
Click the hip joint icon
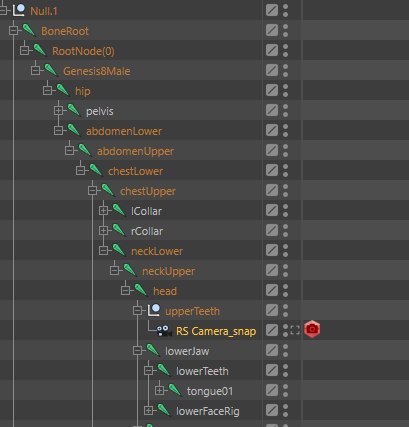tap(63, 90)
